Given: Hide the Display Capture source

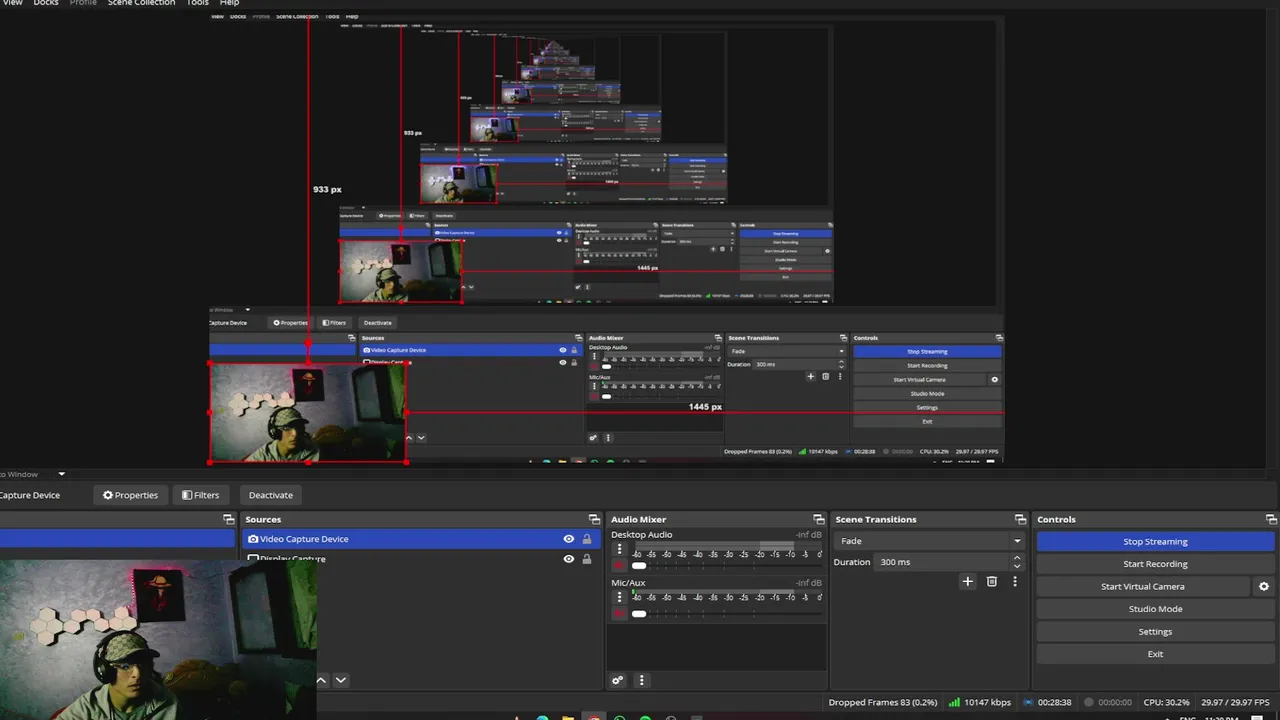Looking at the screenshot, I should point(568,559).
